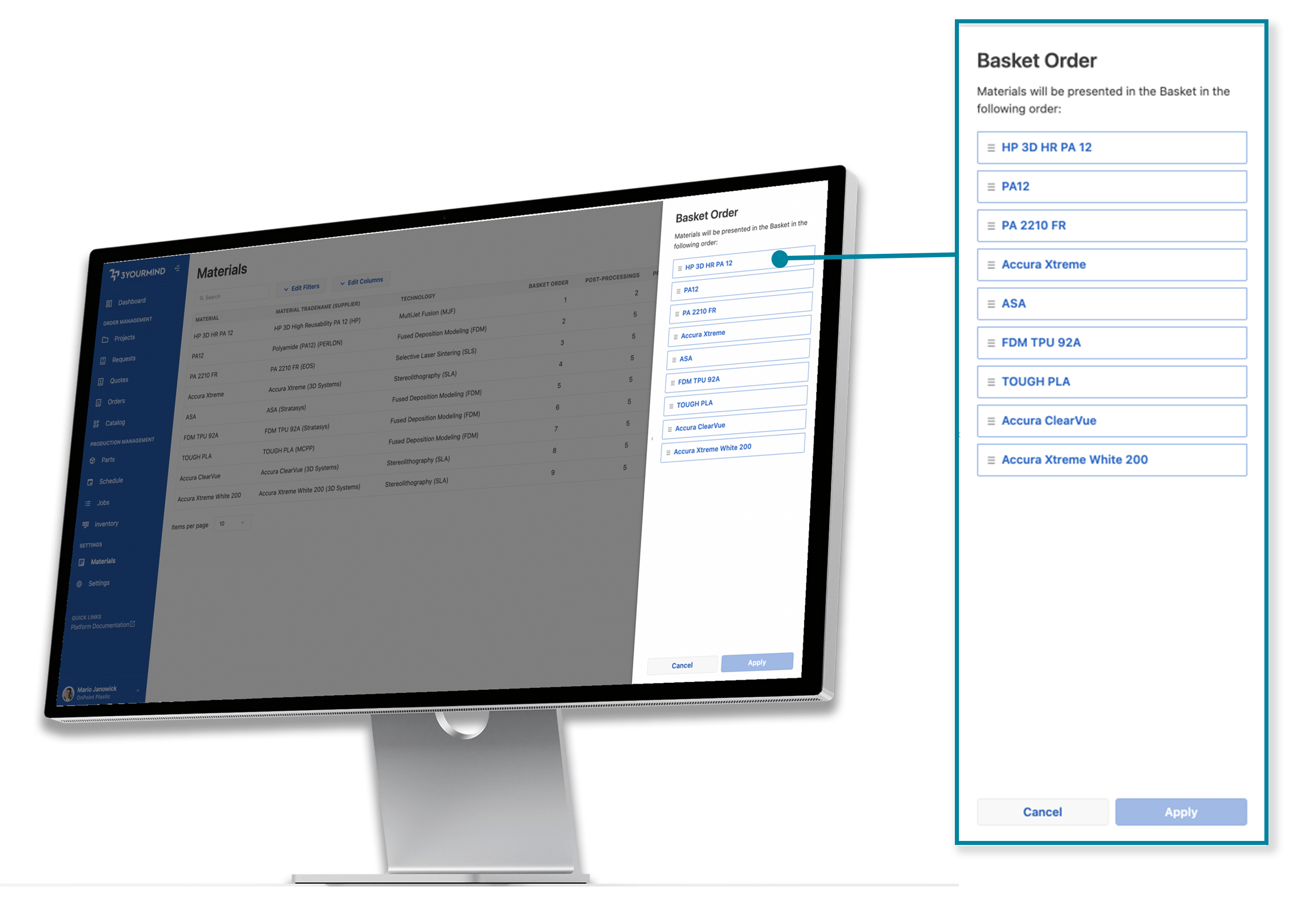
Task: Select Accura ClearVue in monitor's basket list
Action: (x=734, y=425)
